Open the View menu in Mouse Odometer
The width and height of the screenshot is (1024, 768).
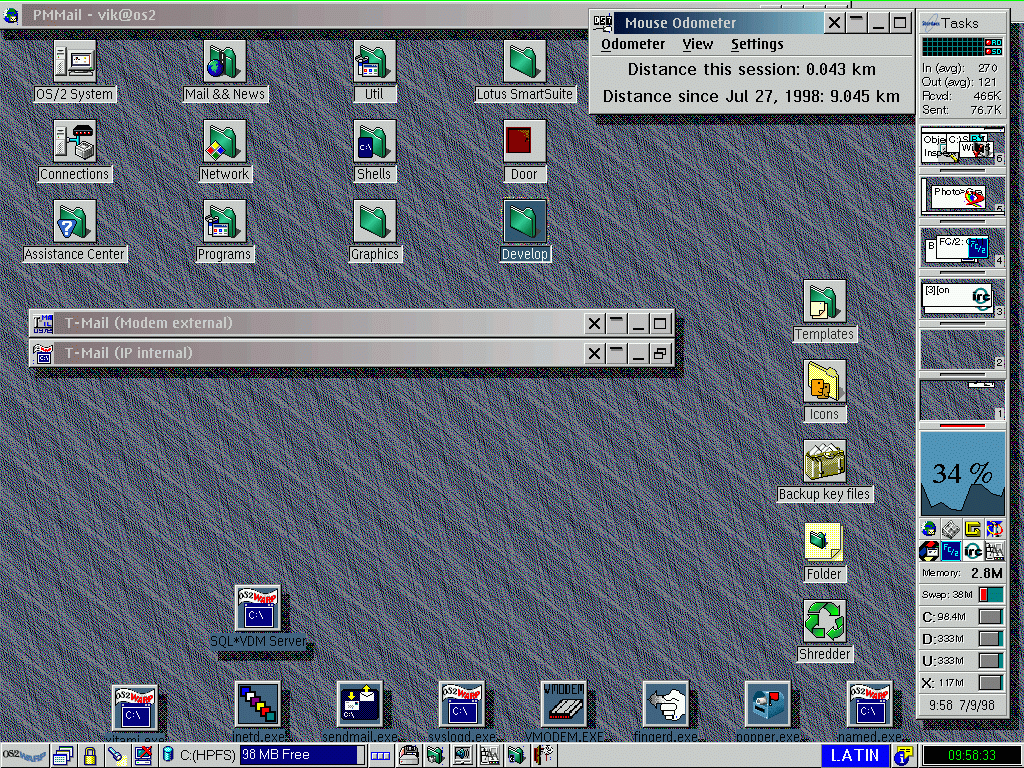pyautogui.click(x=697, y=44)
